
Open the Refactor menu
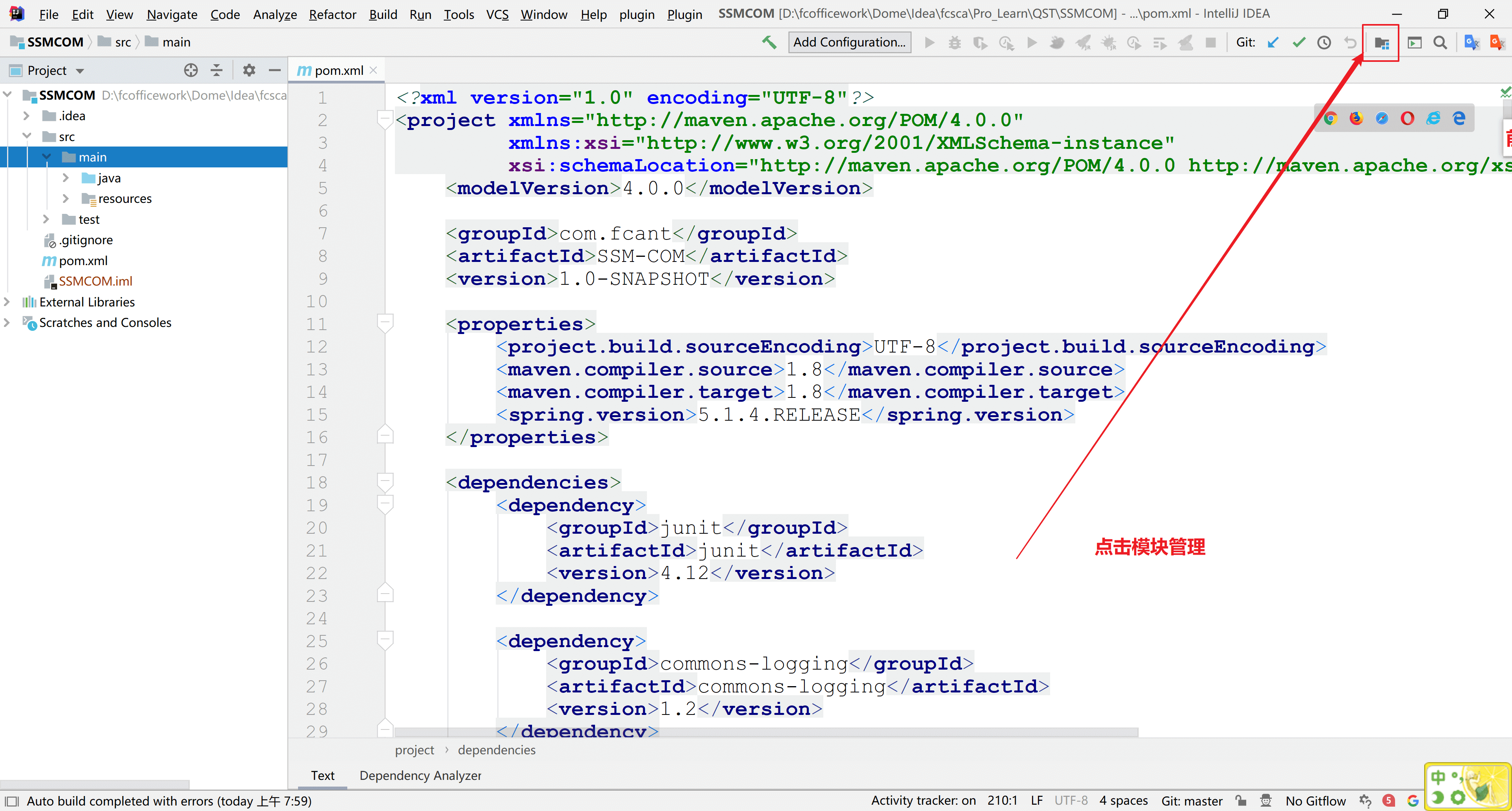click(x=332, y=14)
